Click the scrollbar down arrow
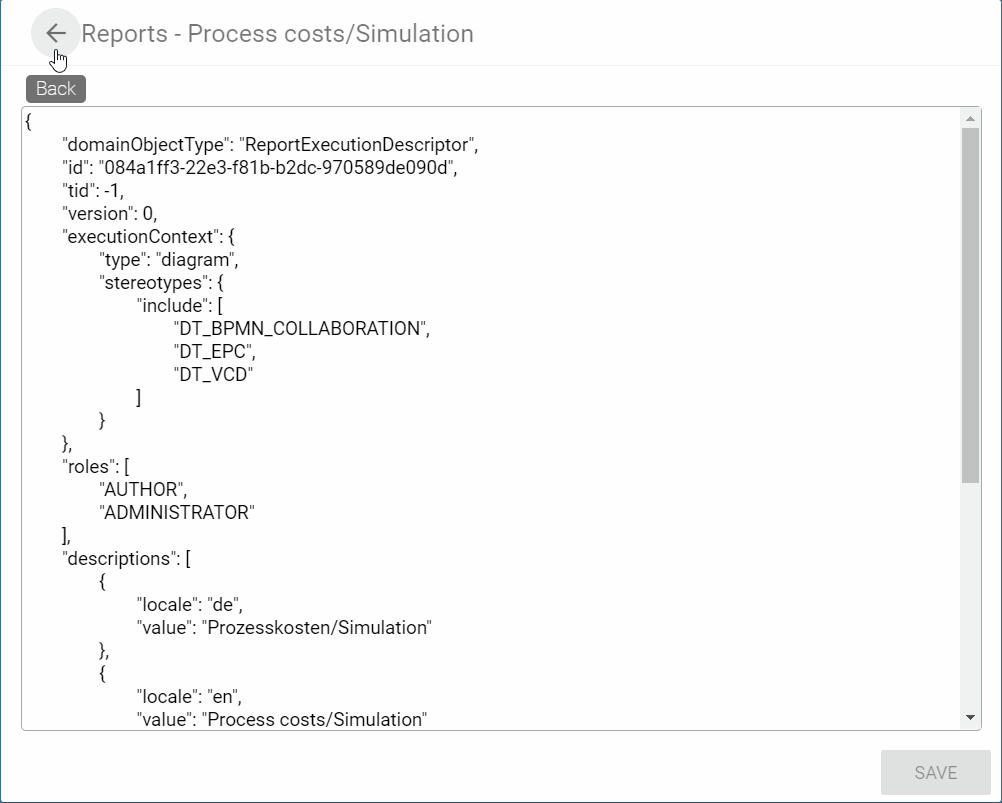 [969, 715]
